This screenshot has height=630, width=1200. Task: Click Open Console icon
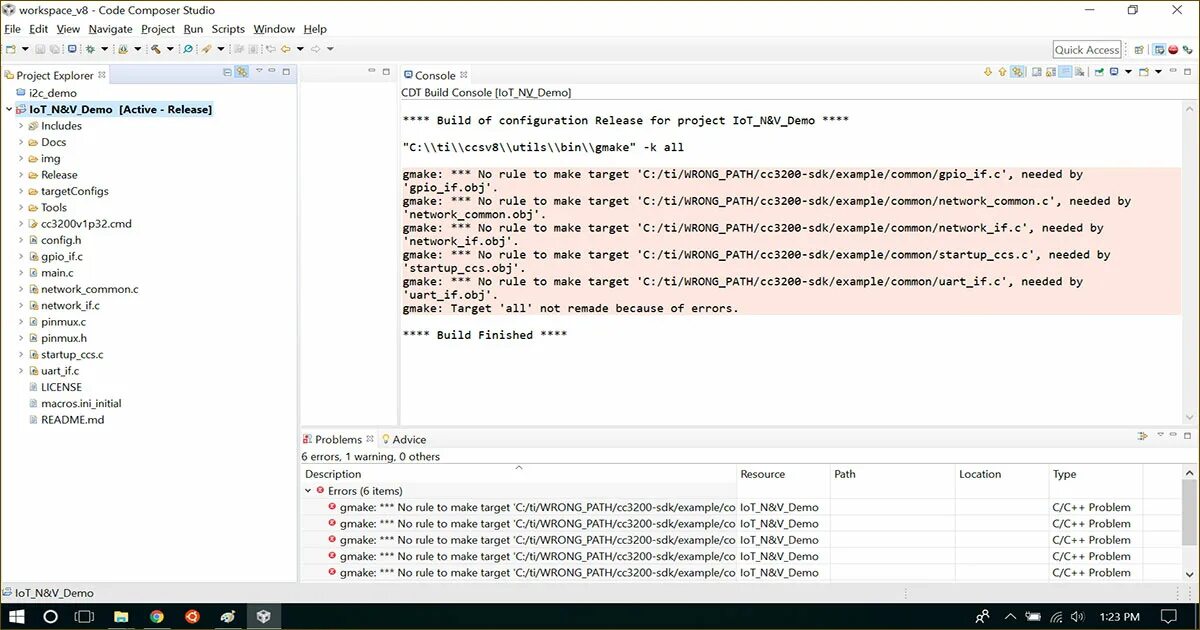[1144, 72]
